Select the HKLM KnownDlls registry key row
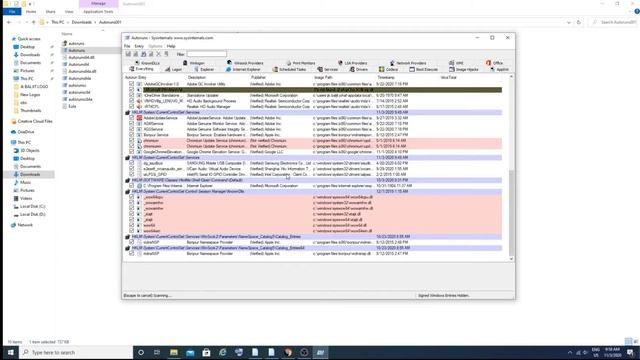This screenshot has width=640, height=360. (313, 191)
